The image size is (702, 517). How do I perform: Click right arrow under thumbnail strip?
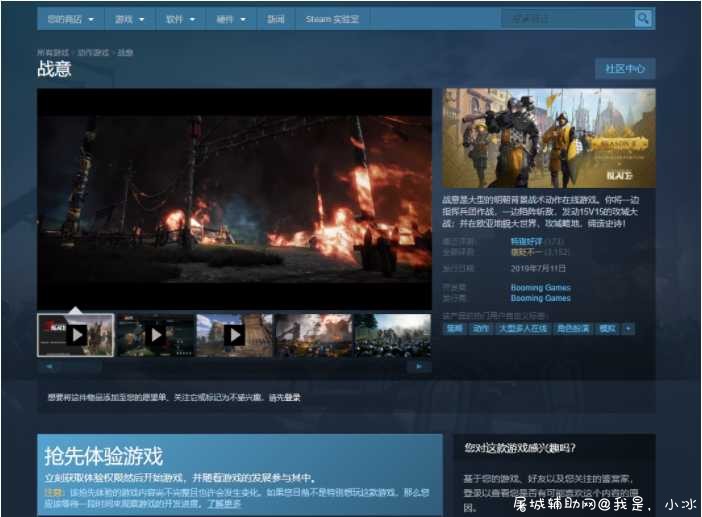click(x=419, y=366)
